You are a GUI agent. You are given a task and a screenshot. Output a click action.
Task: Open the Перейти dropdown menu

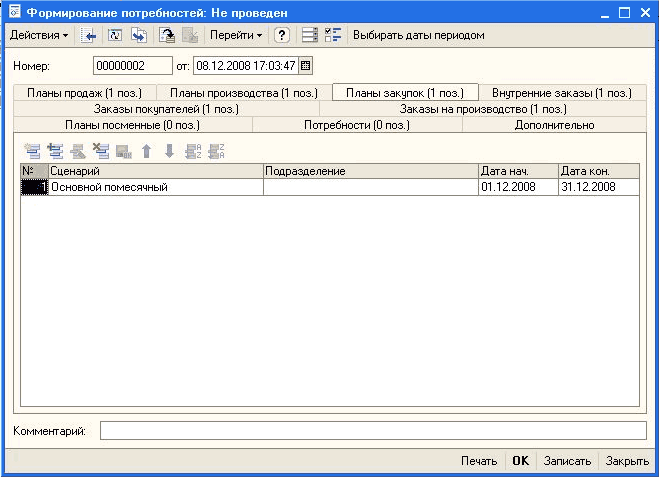point(236,35)
